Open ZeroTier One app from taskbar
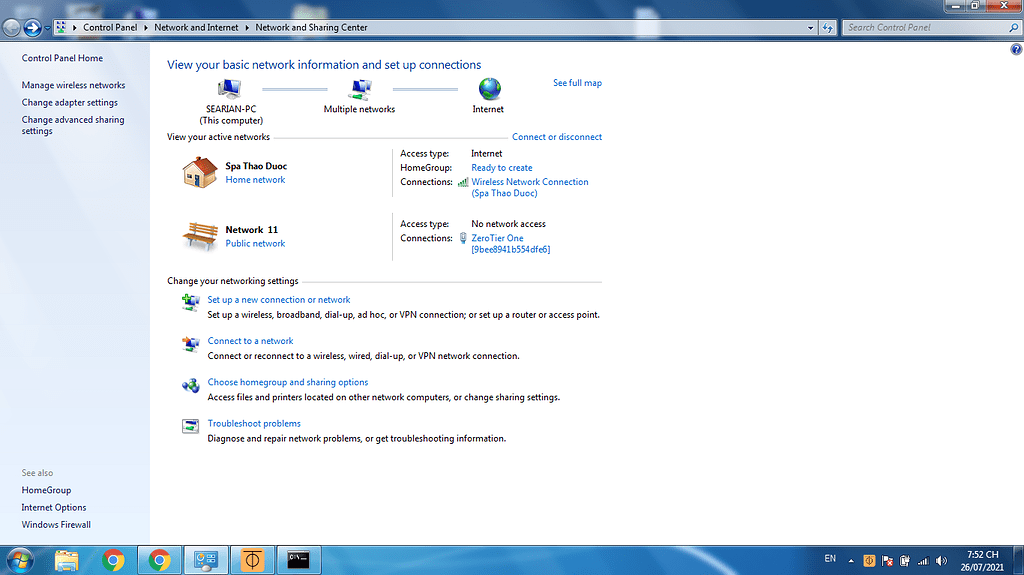This screenshot has height=575, width=1024. 252,560
